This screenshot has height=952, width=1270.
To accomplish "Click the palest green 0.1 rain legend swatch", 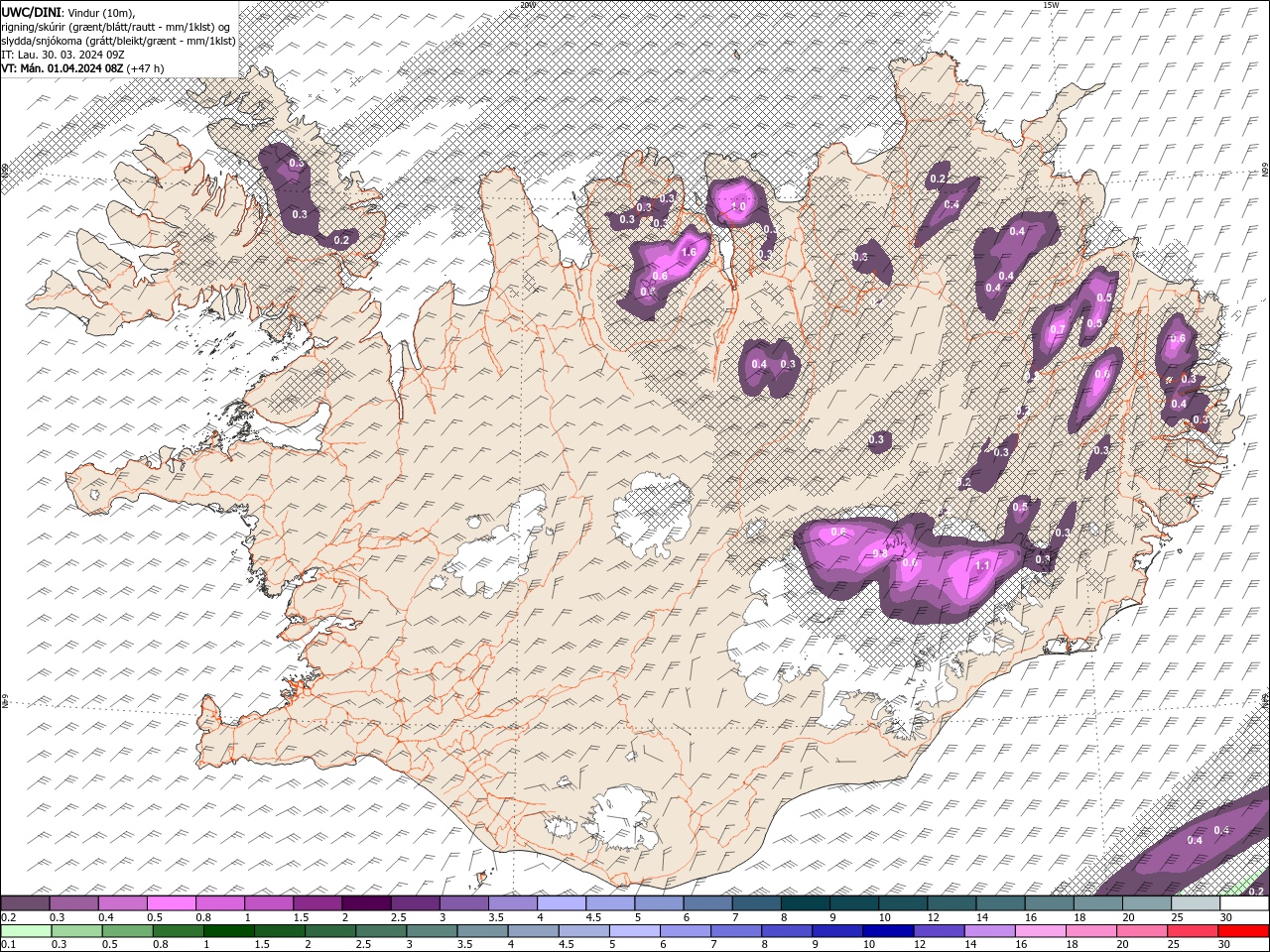I will [x=26, y=931].
